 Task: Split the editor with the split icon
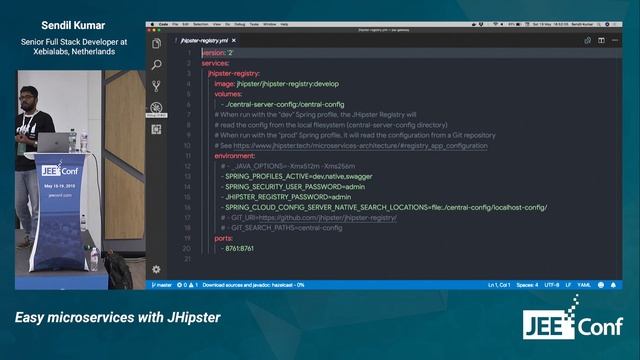[x=601, y=40]
